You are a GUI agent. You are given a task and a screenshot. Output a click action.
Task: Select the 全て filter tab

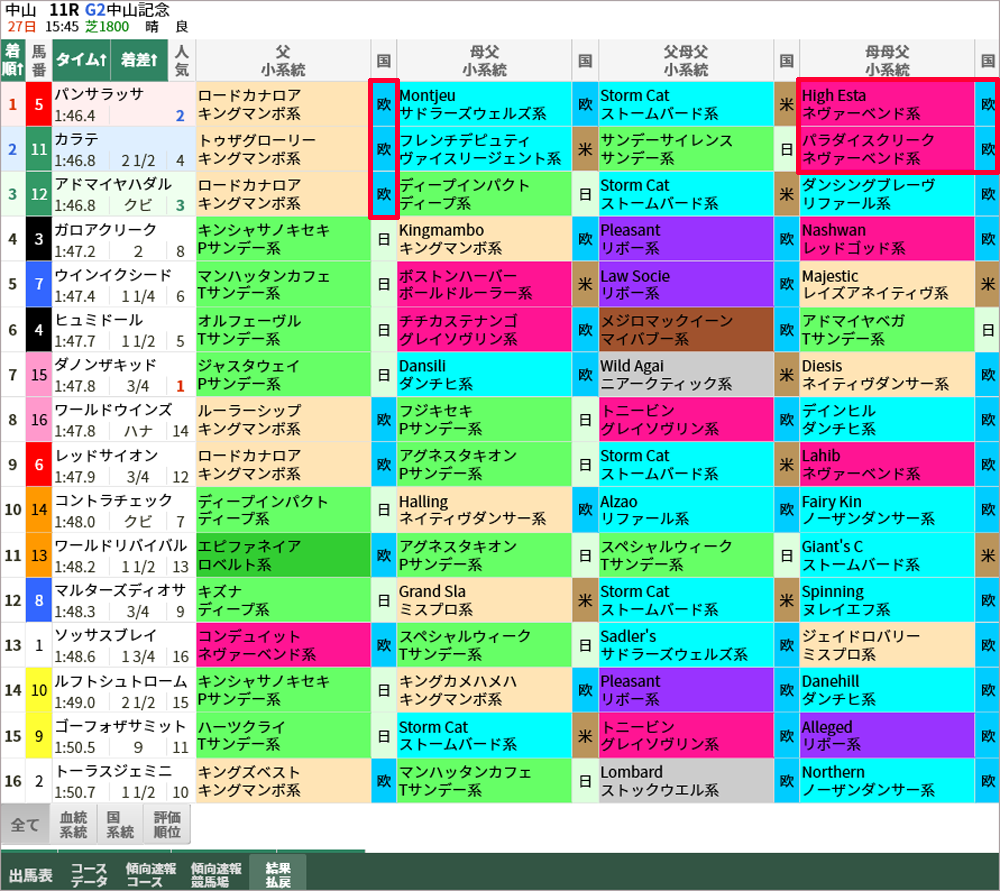click(x=26, y=825)
